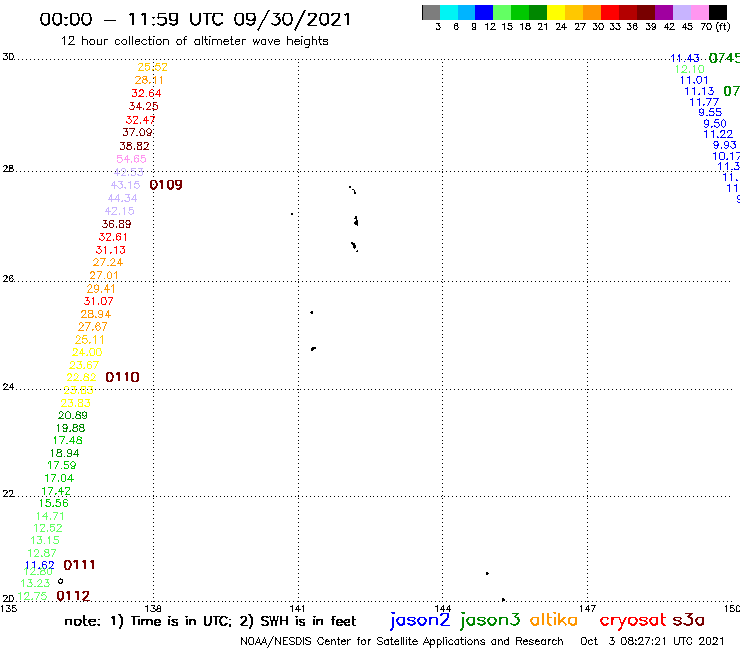Click the wave height value 12.75
The image size is (740, 650).
33,596
